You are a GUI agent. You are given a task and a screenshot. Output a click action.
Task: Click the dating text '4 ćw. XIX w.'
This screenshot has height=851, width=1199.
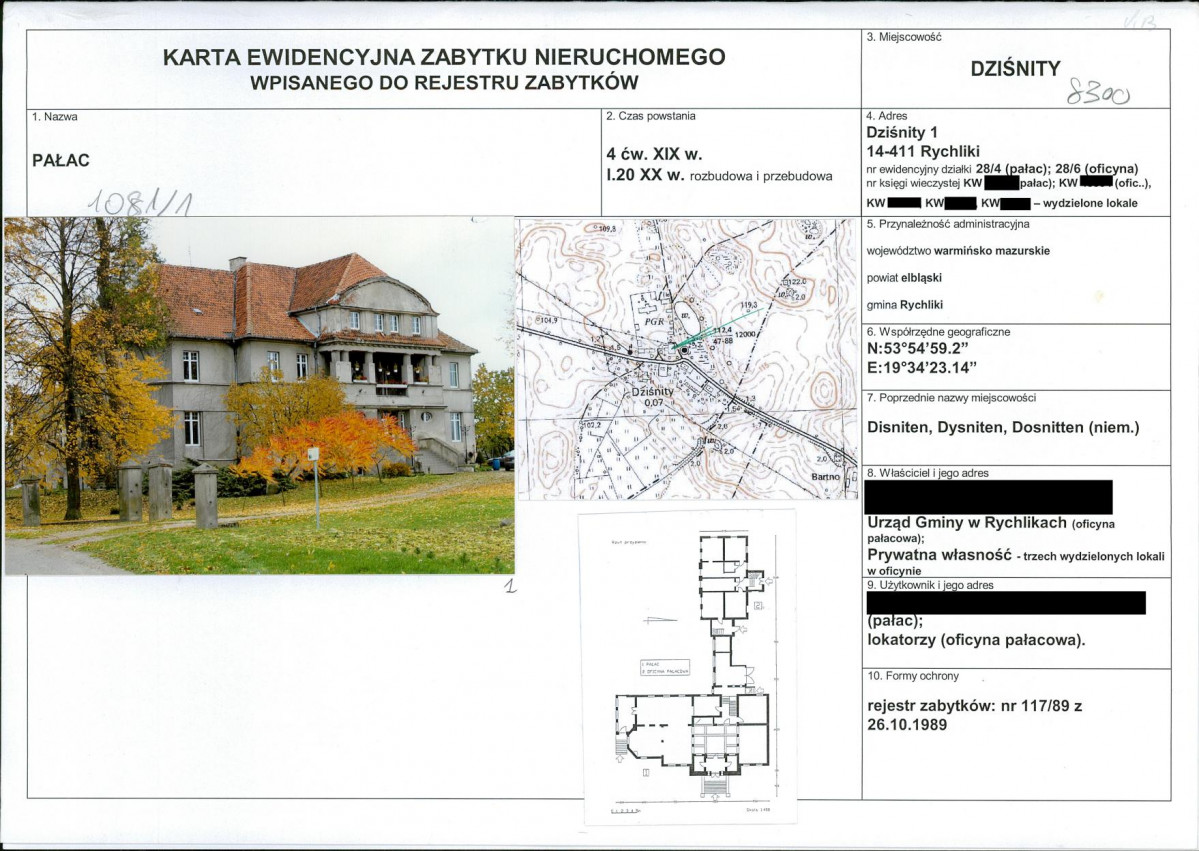coord(654,154)
